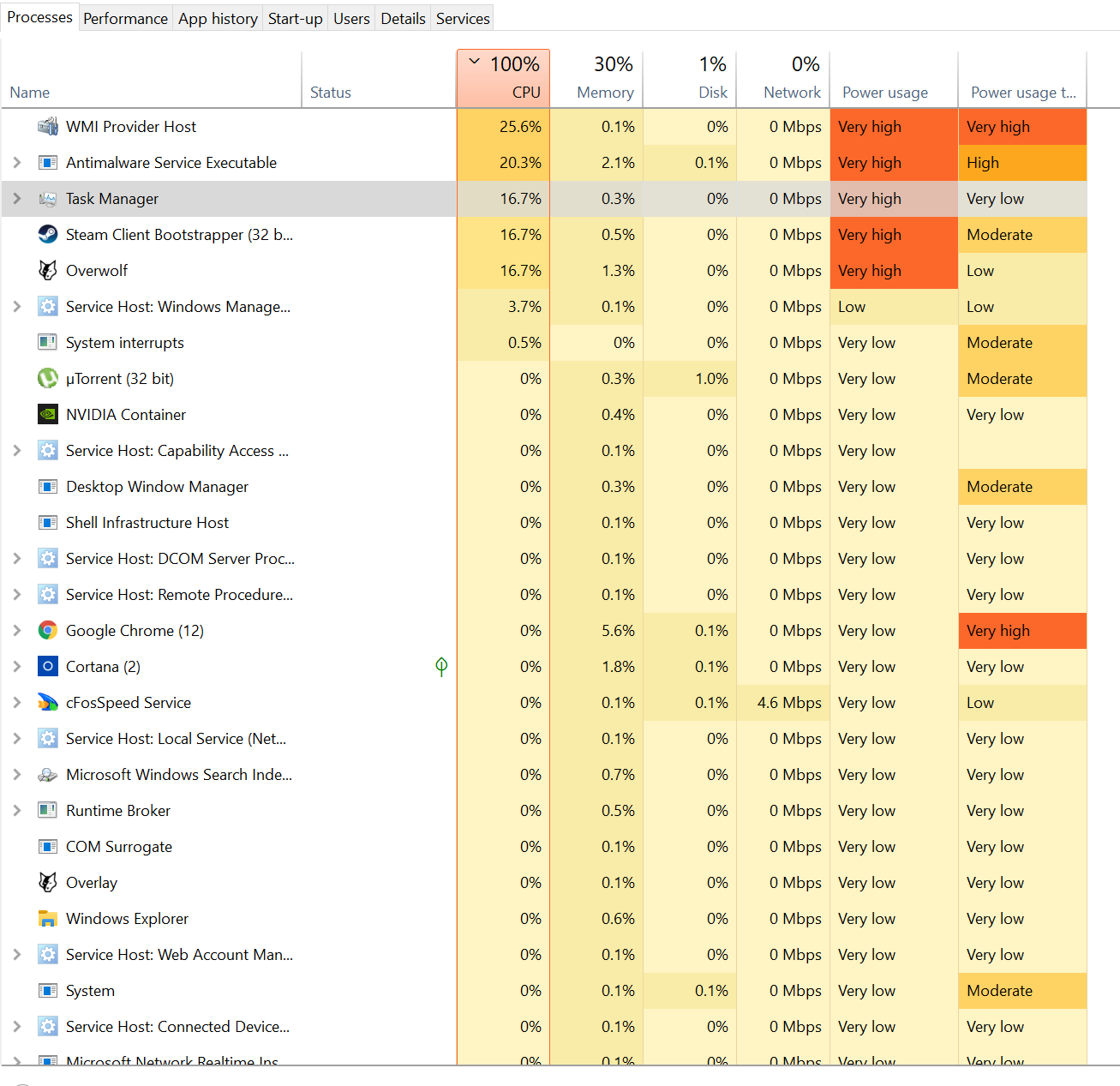Click the Runtime Broker icon
This screenshot has width=1120, height=1086.
pyautogui.click(x=48, y=811)
